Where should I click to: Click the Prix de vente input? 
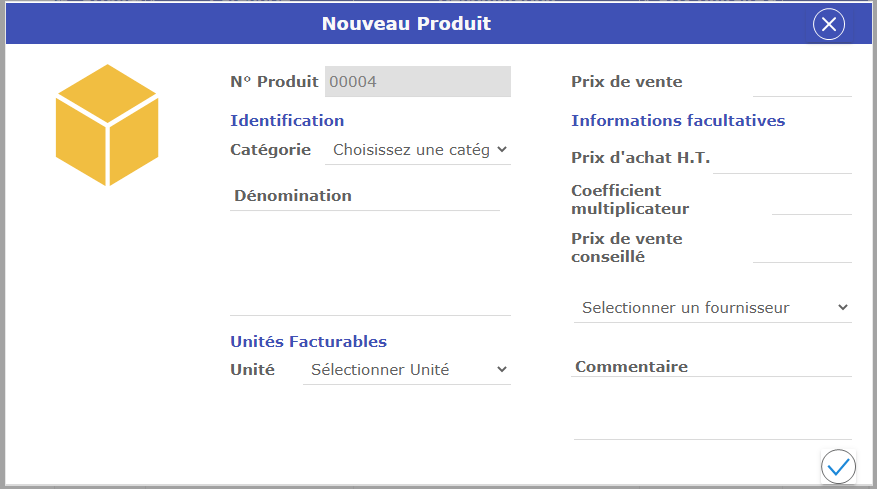(x=788, y=83)
